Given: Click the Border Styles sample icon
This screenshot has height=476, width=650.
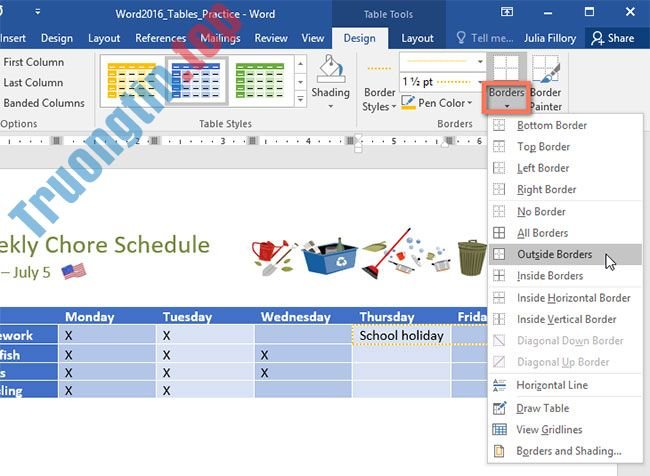Looking at the screenshot, I should pos(379,68).
